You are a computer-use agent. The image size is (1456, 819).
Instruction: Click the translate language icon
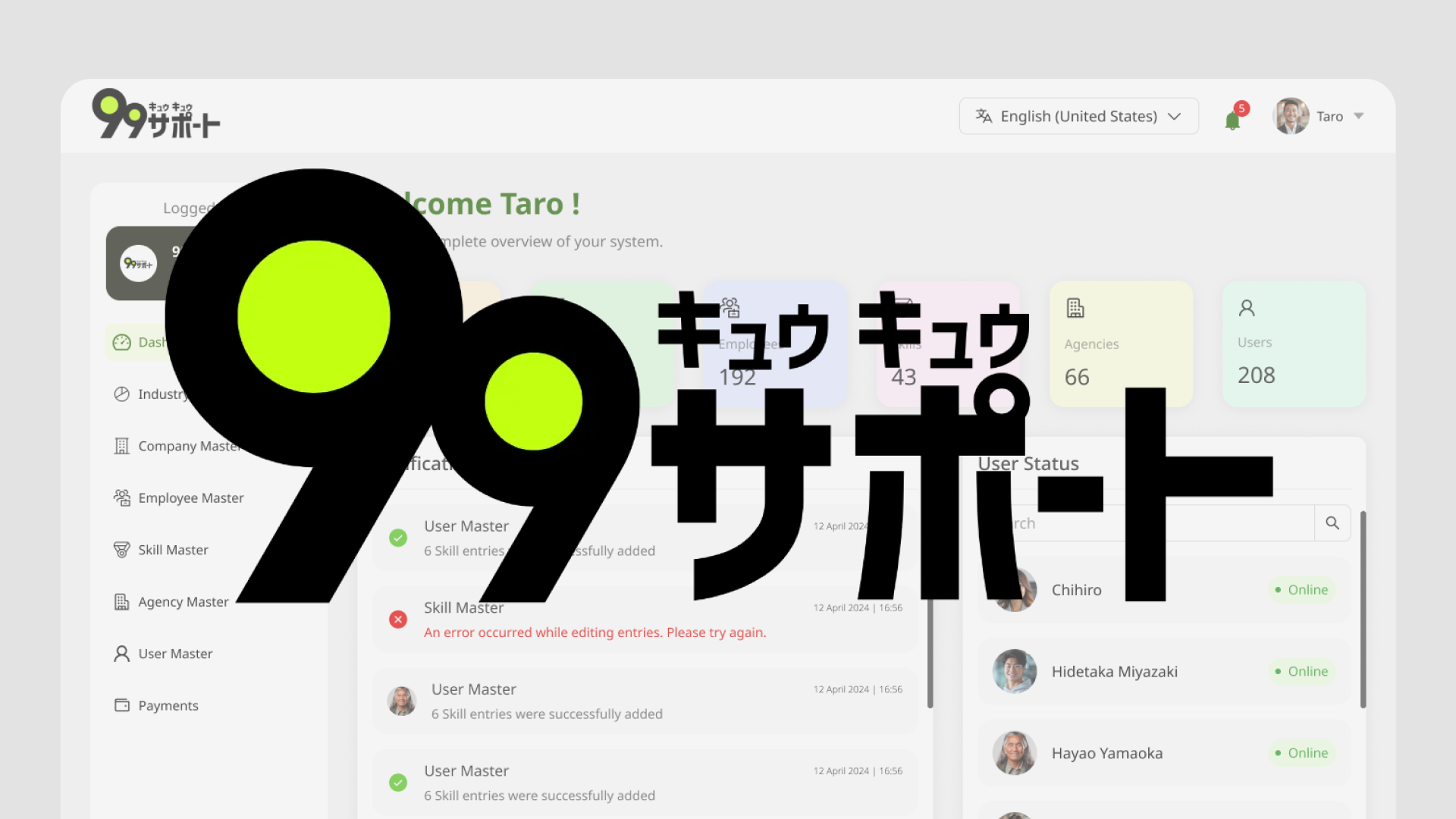(984, 116)
